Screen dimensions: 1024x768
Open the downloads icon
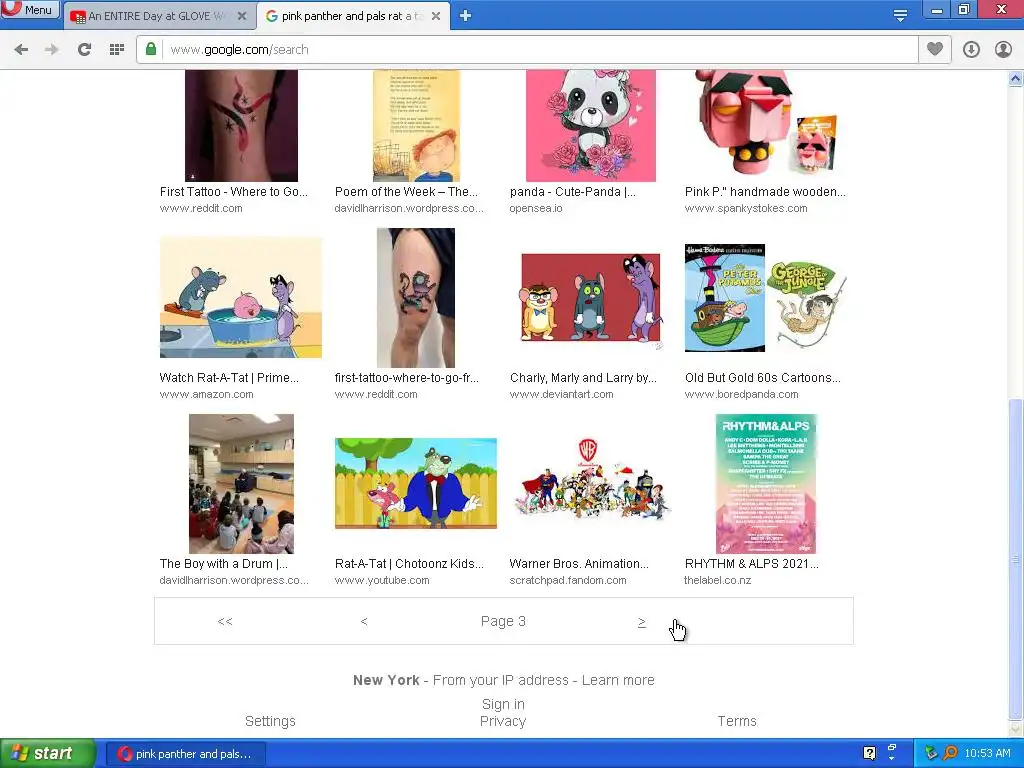(971, 50)
